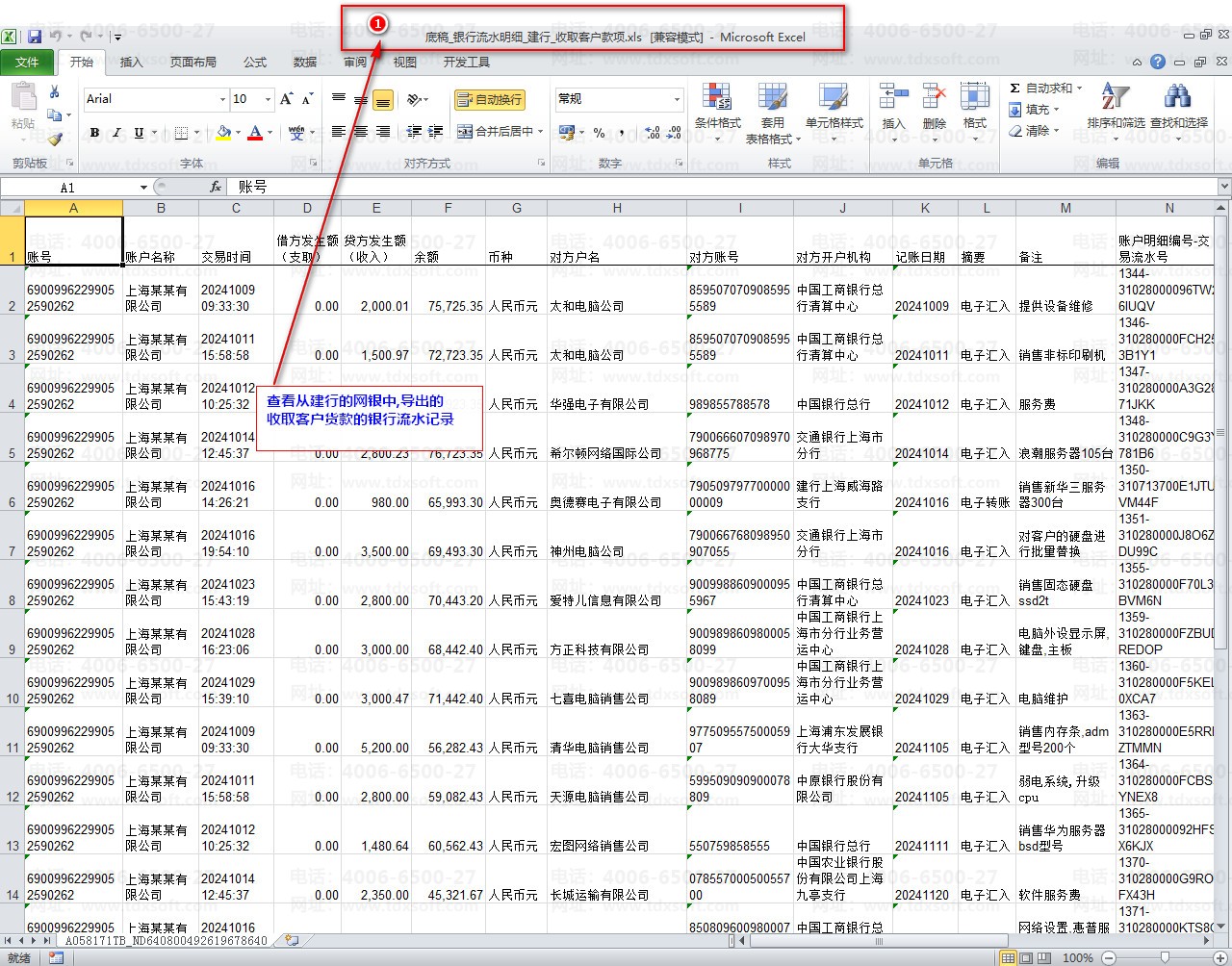The image size is (1232, 966).
Task: Toggle Bold formatting
Action: 94,133
